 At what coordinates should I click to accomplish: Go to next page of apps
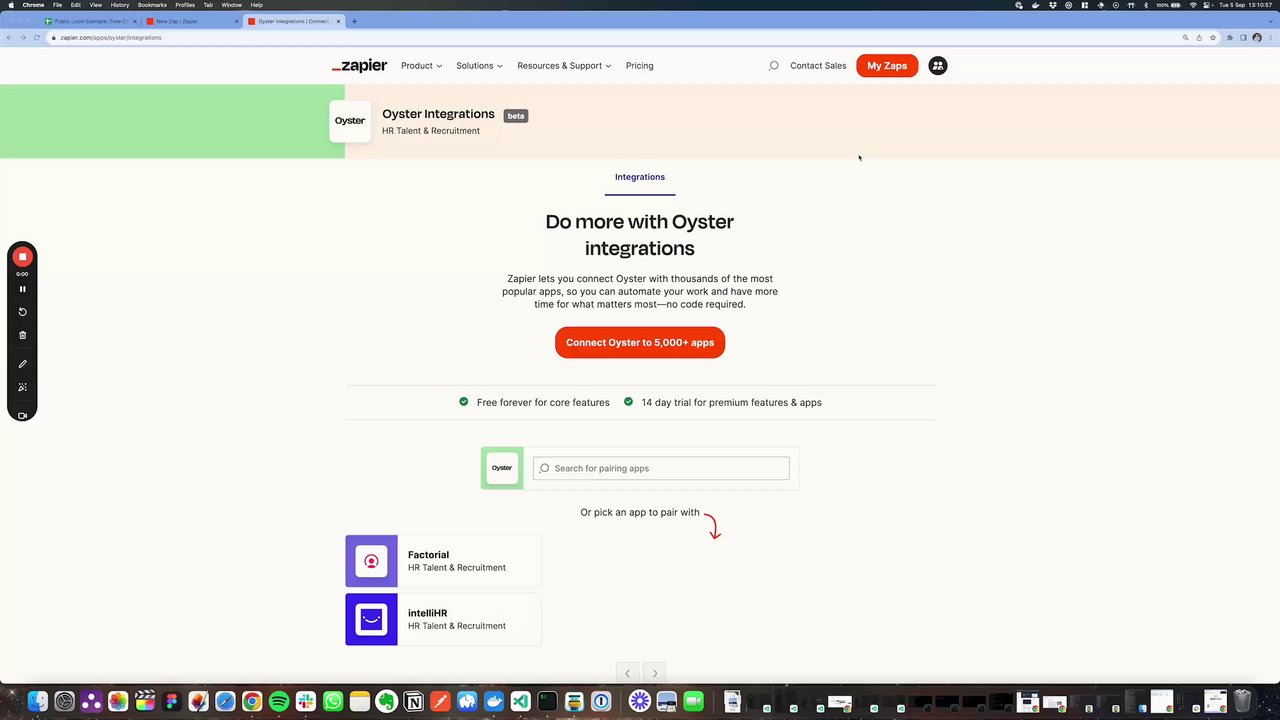tap(655, 673)
